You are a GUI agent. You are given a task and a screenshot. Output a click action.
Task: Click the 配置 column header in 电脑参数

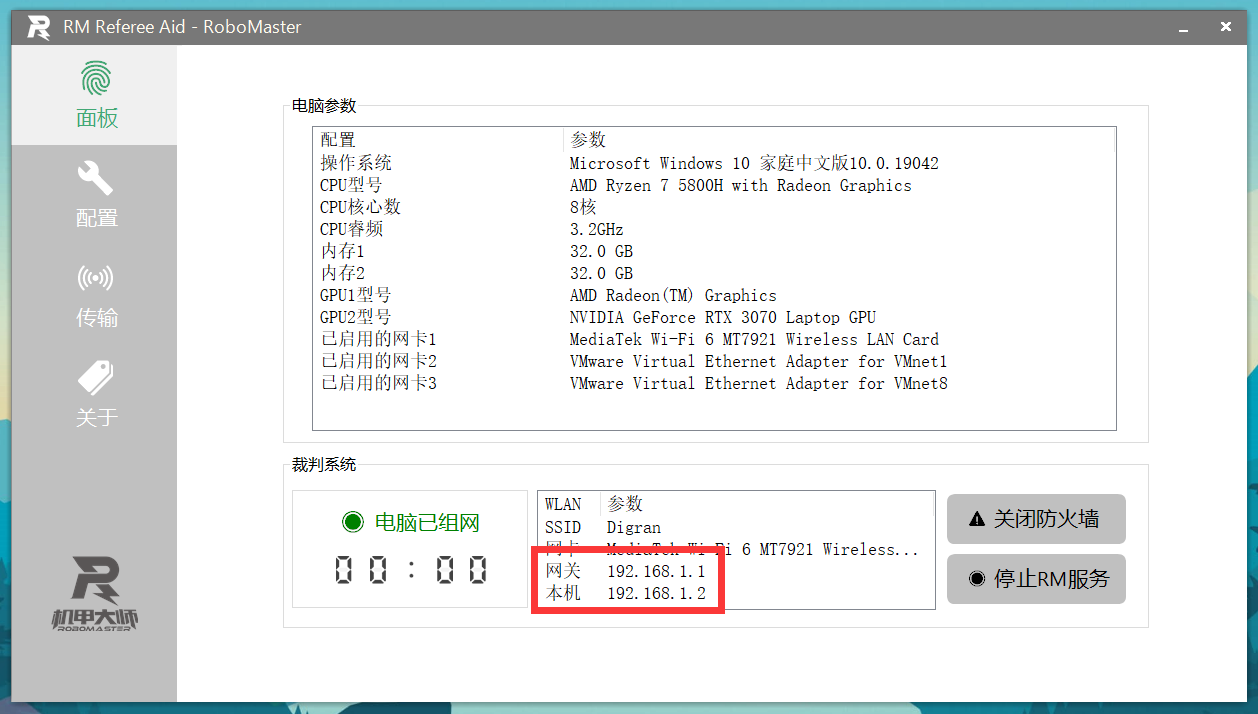point(438,140)
